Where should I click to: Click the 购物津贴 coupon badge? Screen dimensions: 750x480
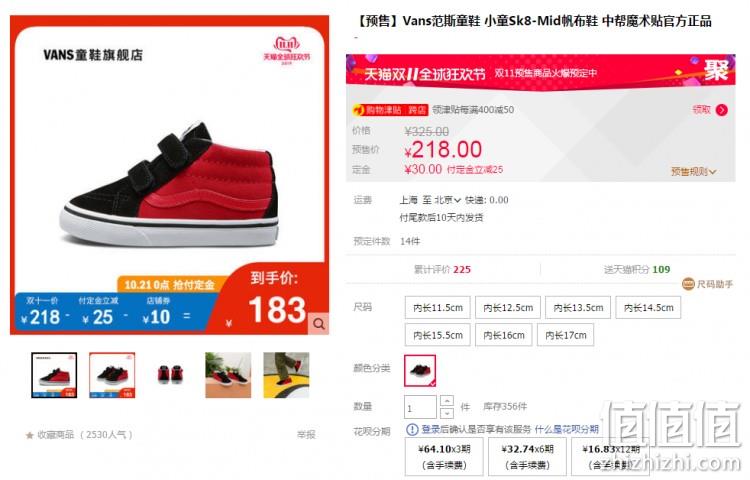click(390, 110)
